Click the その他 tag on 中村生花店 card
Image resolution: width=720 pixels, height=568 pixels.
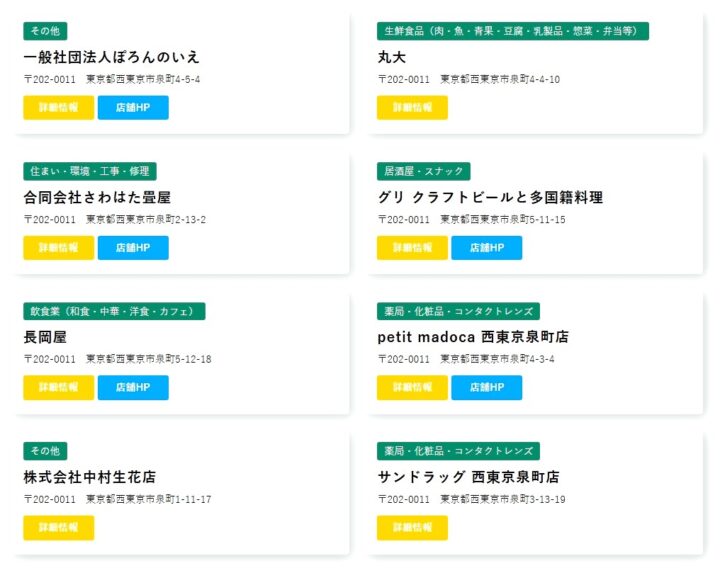(x=45, y=451)
